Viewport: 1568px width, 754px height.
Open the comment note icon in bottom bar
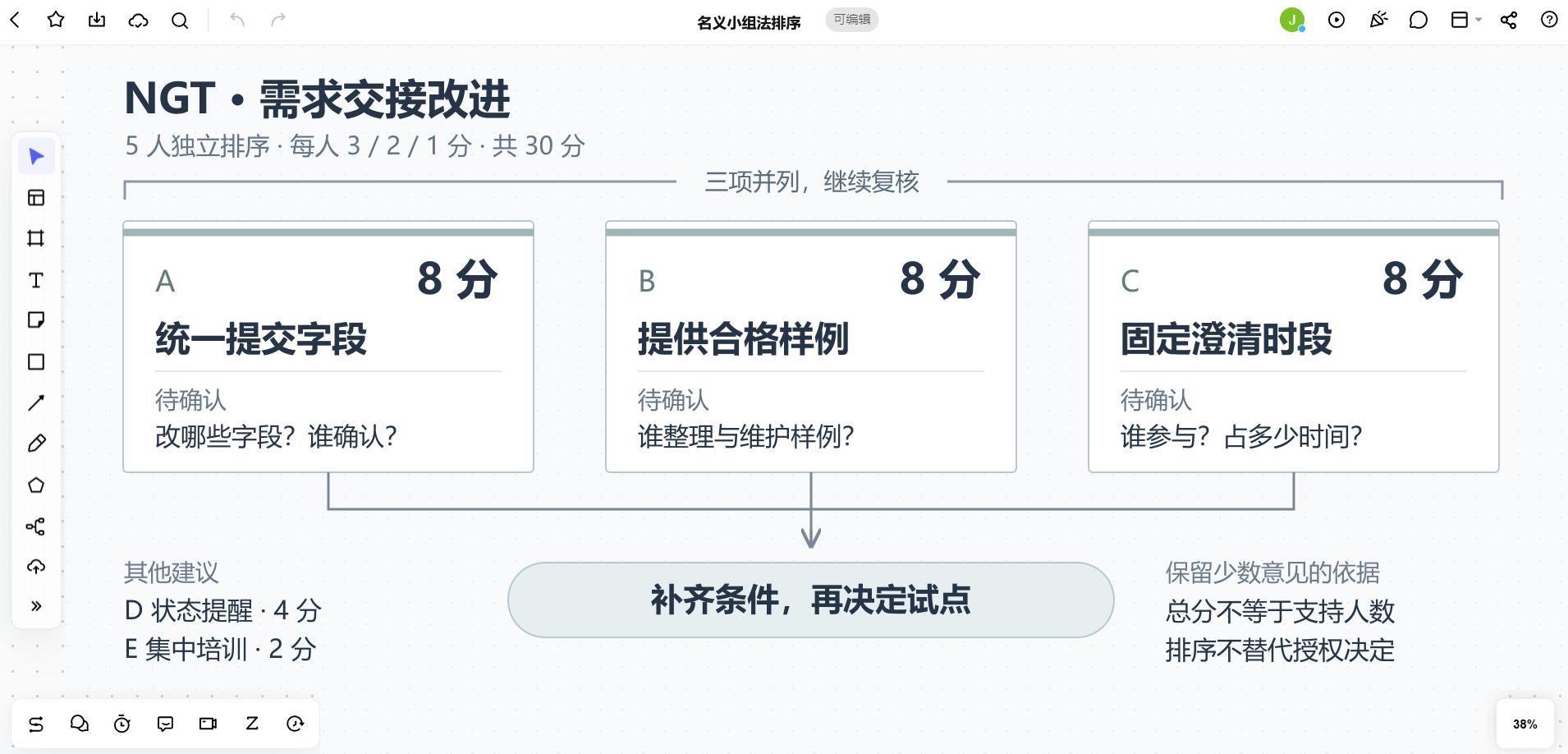(x=165, y=724)
